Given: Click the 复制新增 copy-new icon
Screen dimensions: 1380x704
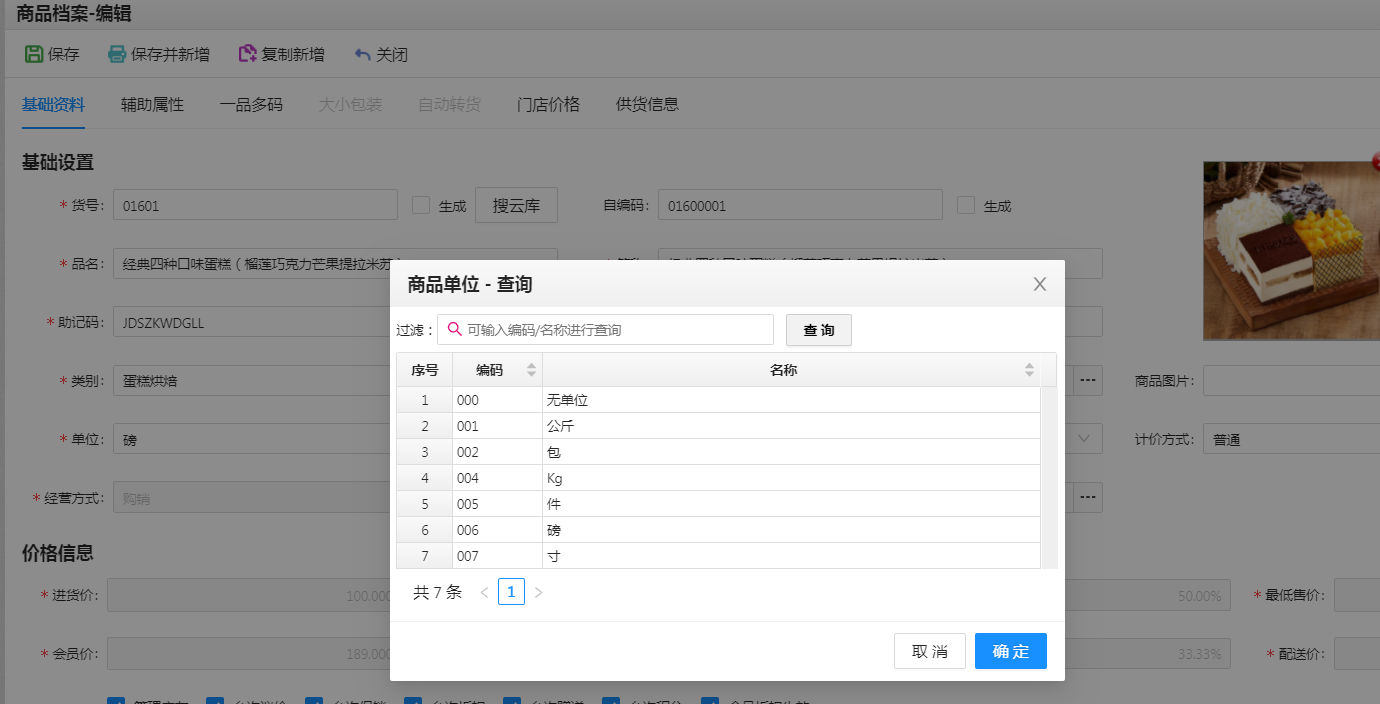Looking at the screenshot, I should coord(247,55).
